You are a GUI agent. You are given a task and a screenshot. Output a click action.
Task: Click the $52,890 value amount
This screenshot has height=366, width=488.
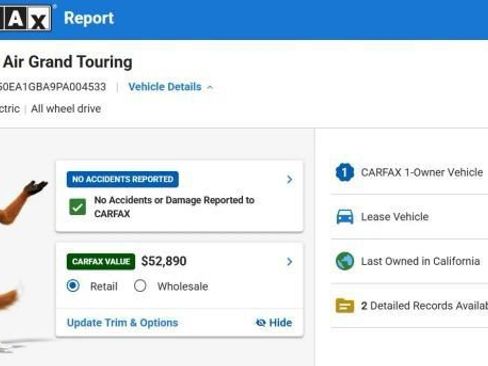pos(164,261)
